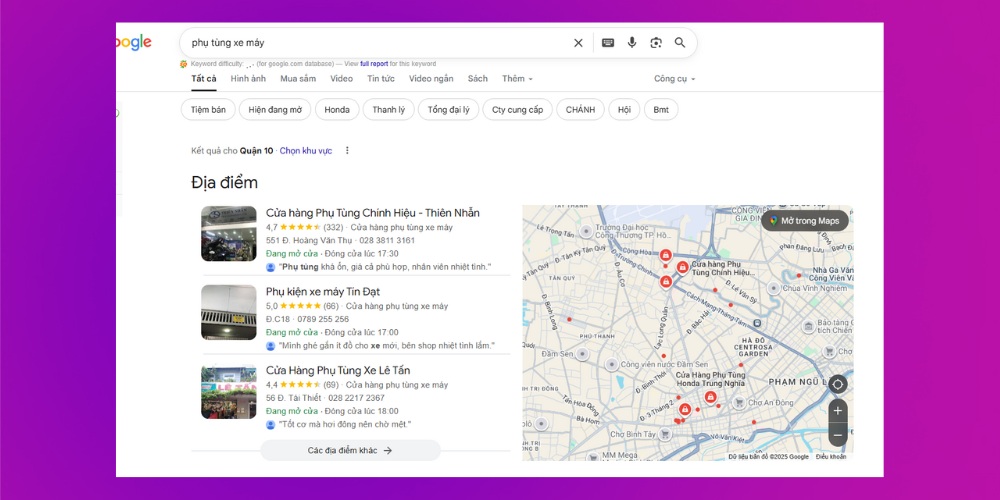Click the Google logo
Image resolution: width=1000 pixels, height=500 pixels.
click(134, 43)
